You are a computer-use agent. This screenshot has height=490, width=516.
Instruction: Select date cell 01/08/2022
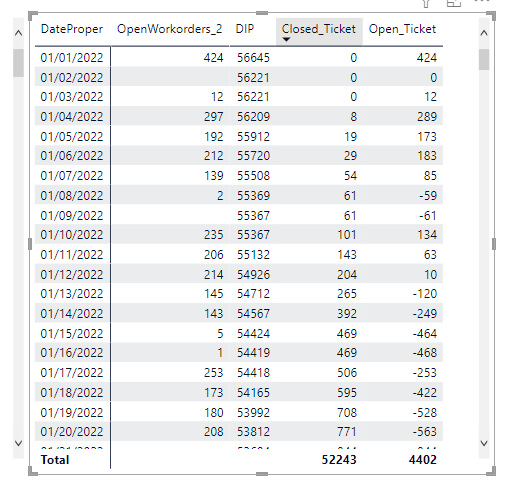[x=72, y=196]
